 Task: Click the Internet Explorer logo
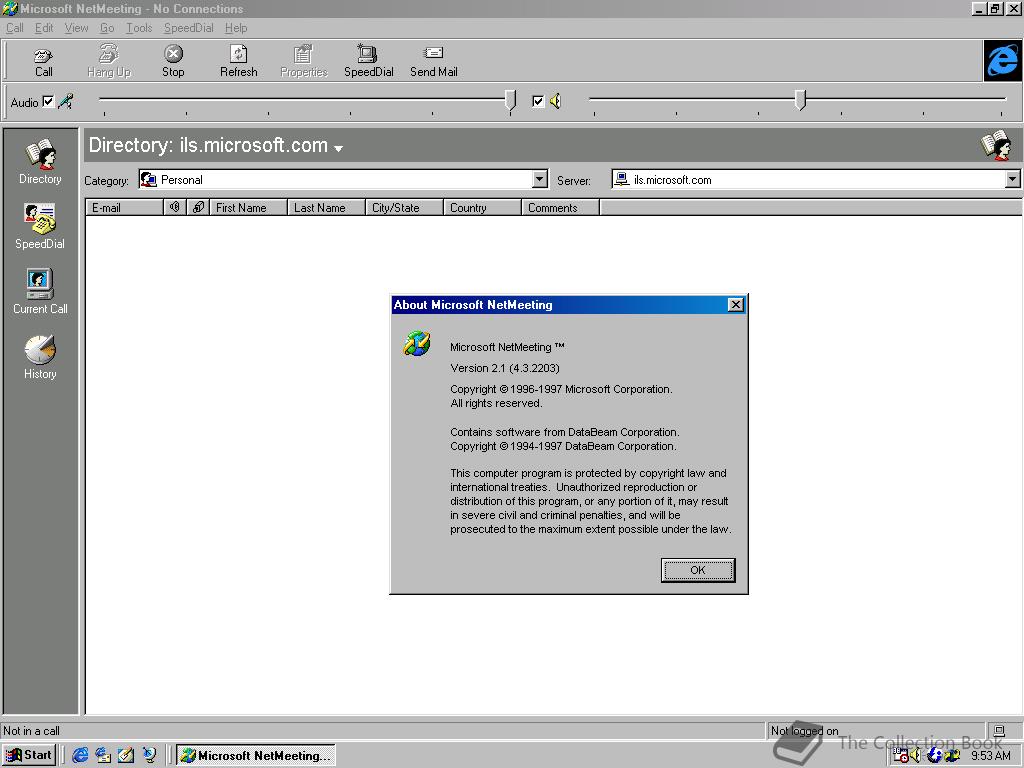click(1002, 61)
